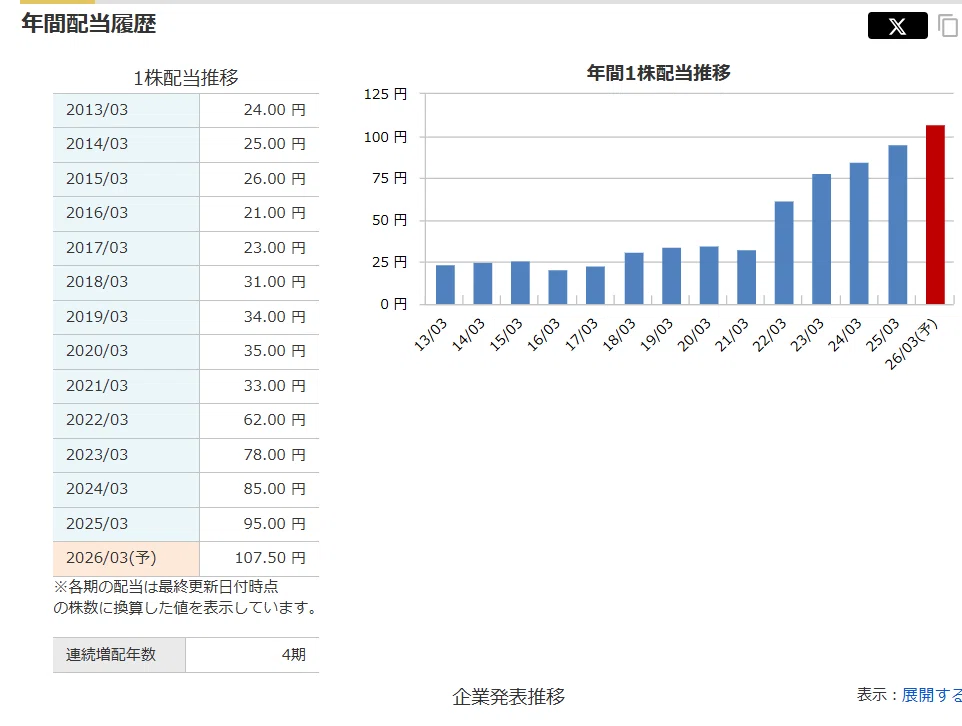Select the 0 円 axis label

click(393, 304)
